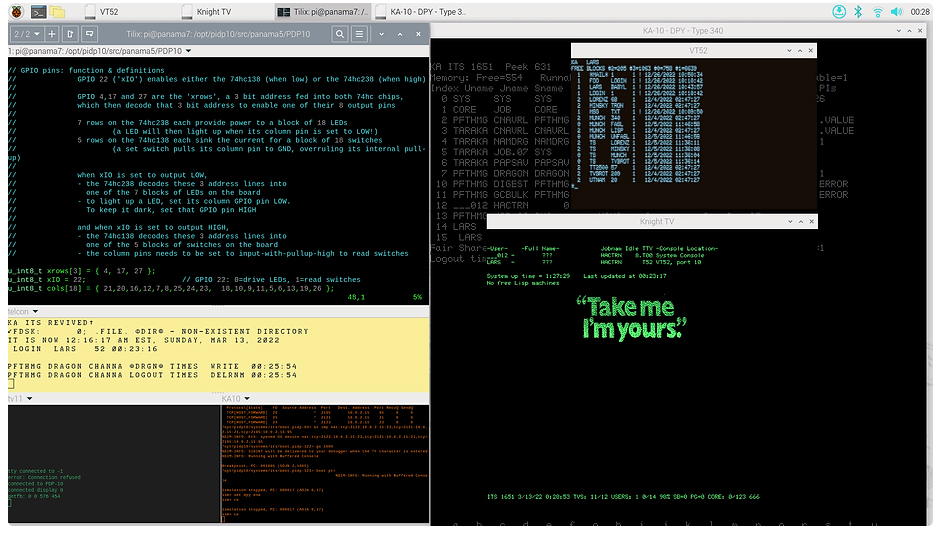Viewport: 938px width, 535px height.
Task: Click the Tilix add terminal plus button
Action: coord(53,33)
